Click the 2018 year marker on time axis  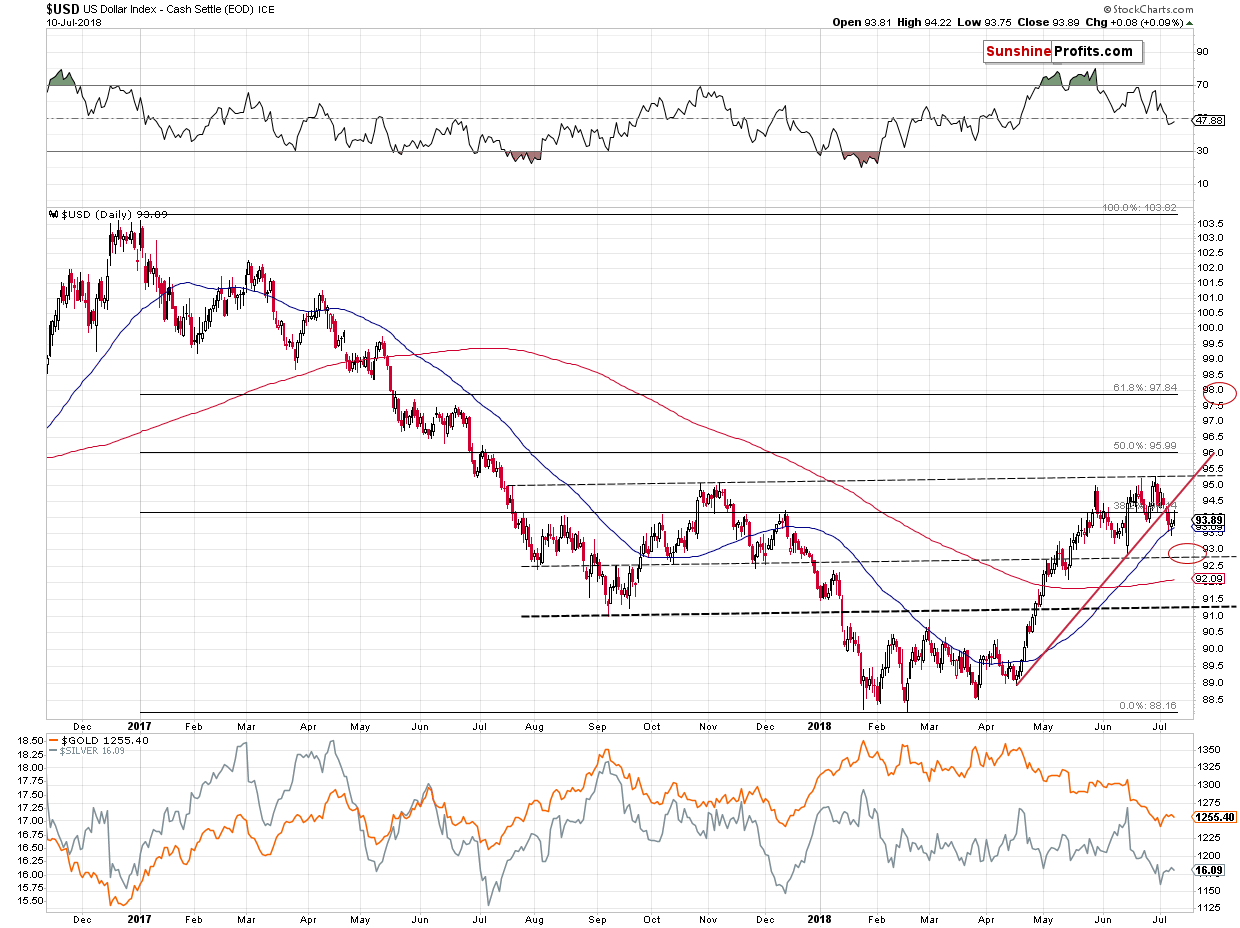[820, 725]
